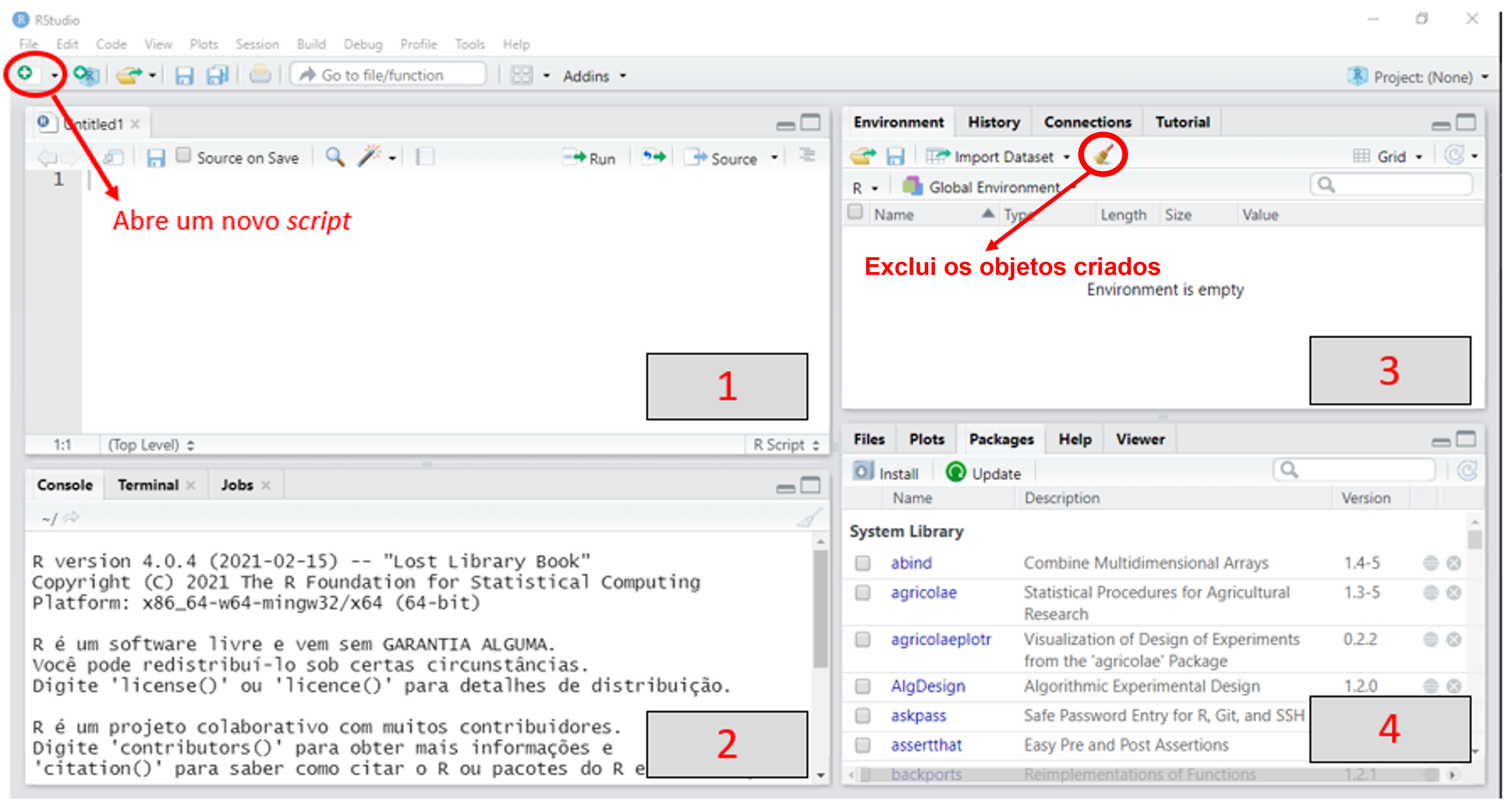The width and height of the screenshot is (1512, 807).
Task: Tick the assertthat package checkbox
Action: click(863, 745)
